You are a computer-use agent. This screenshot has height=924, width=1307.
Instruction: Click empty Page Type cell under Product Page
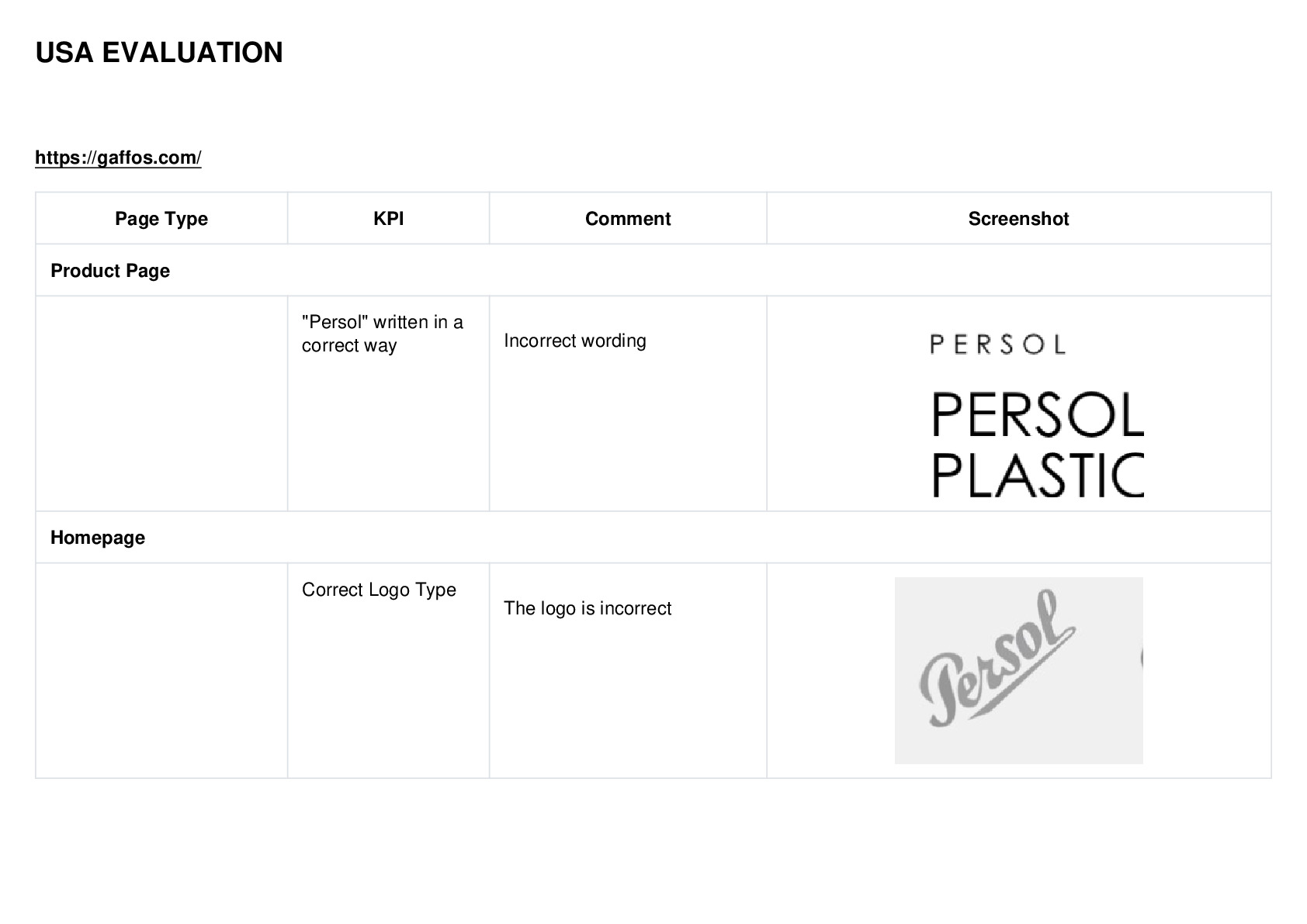[161, 403]
